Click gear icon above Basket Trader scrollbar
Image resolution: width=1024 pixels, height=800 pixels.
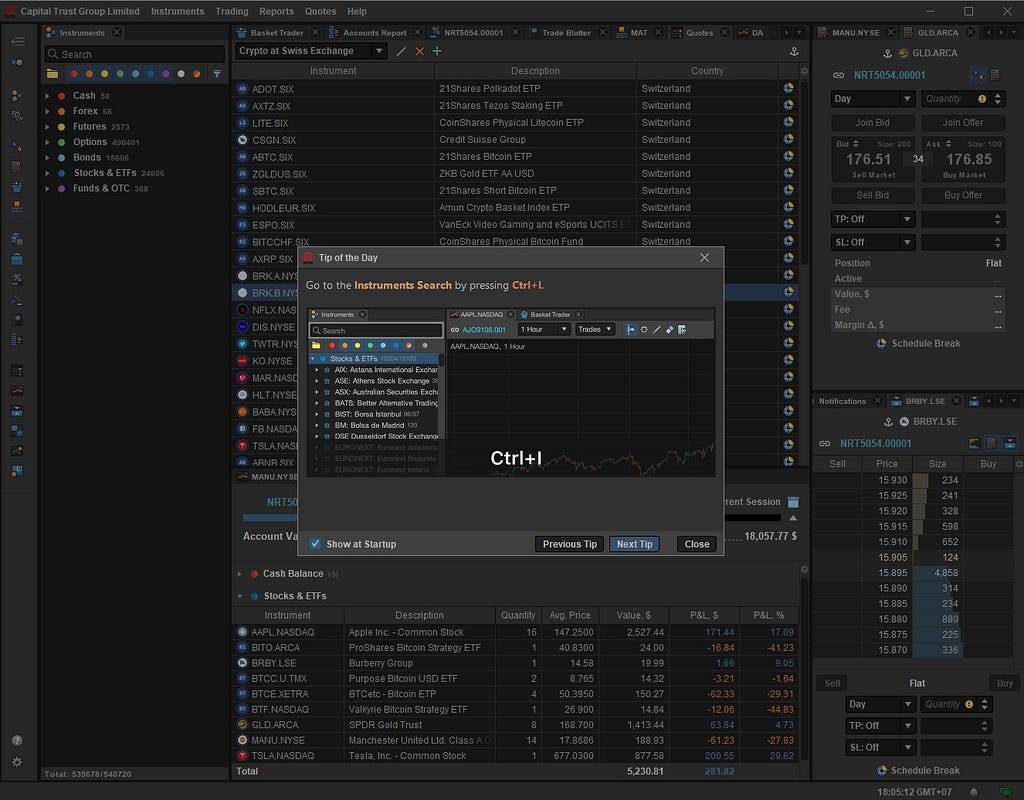tap(805, 71)
